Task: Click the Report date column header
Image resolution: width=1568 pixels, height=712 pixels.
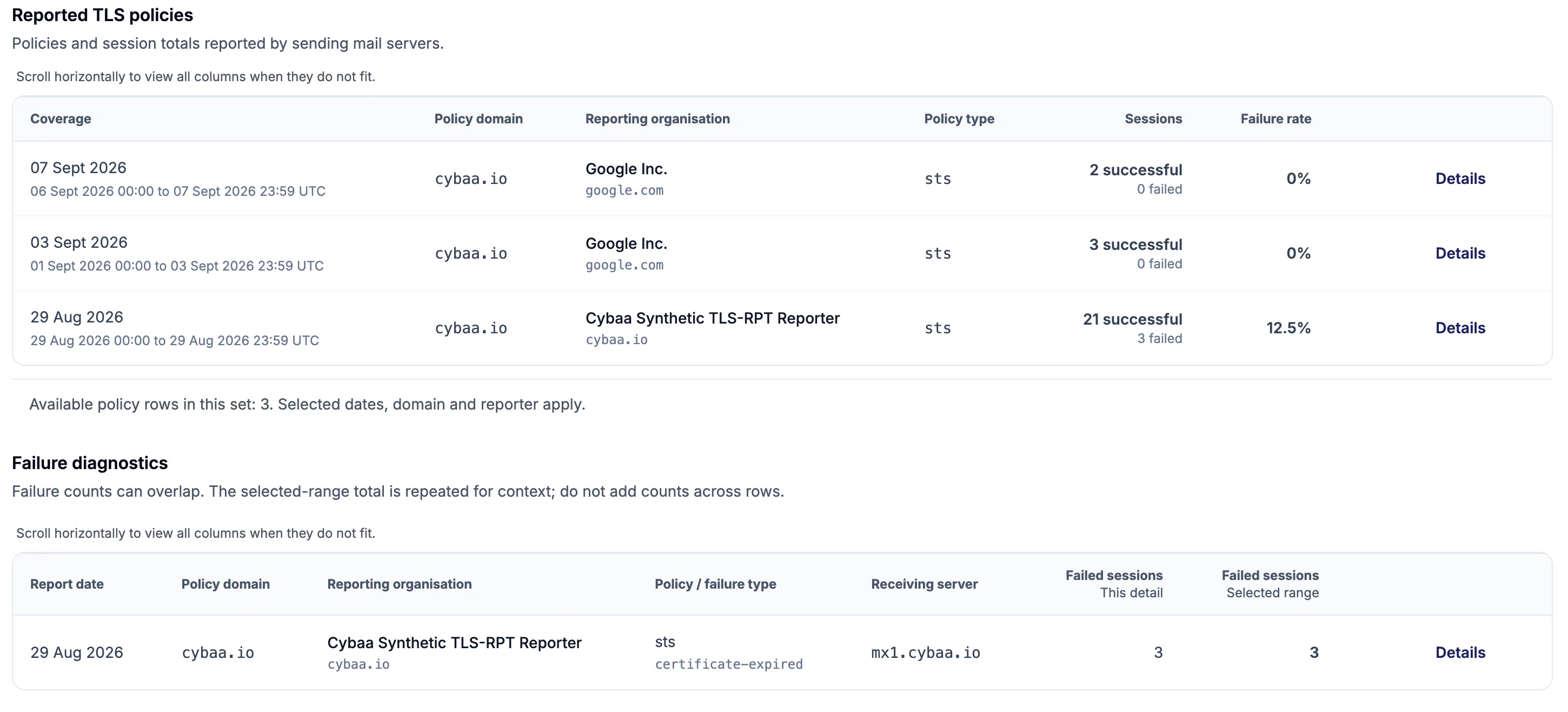Action: 67,584
